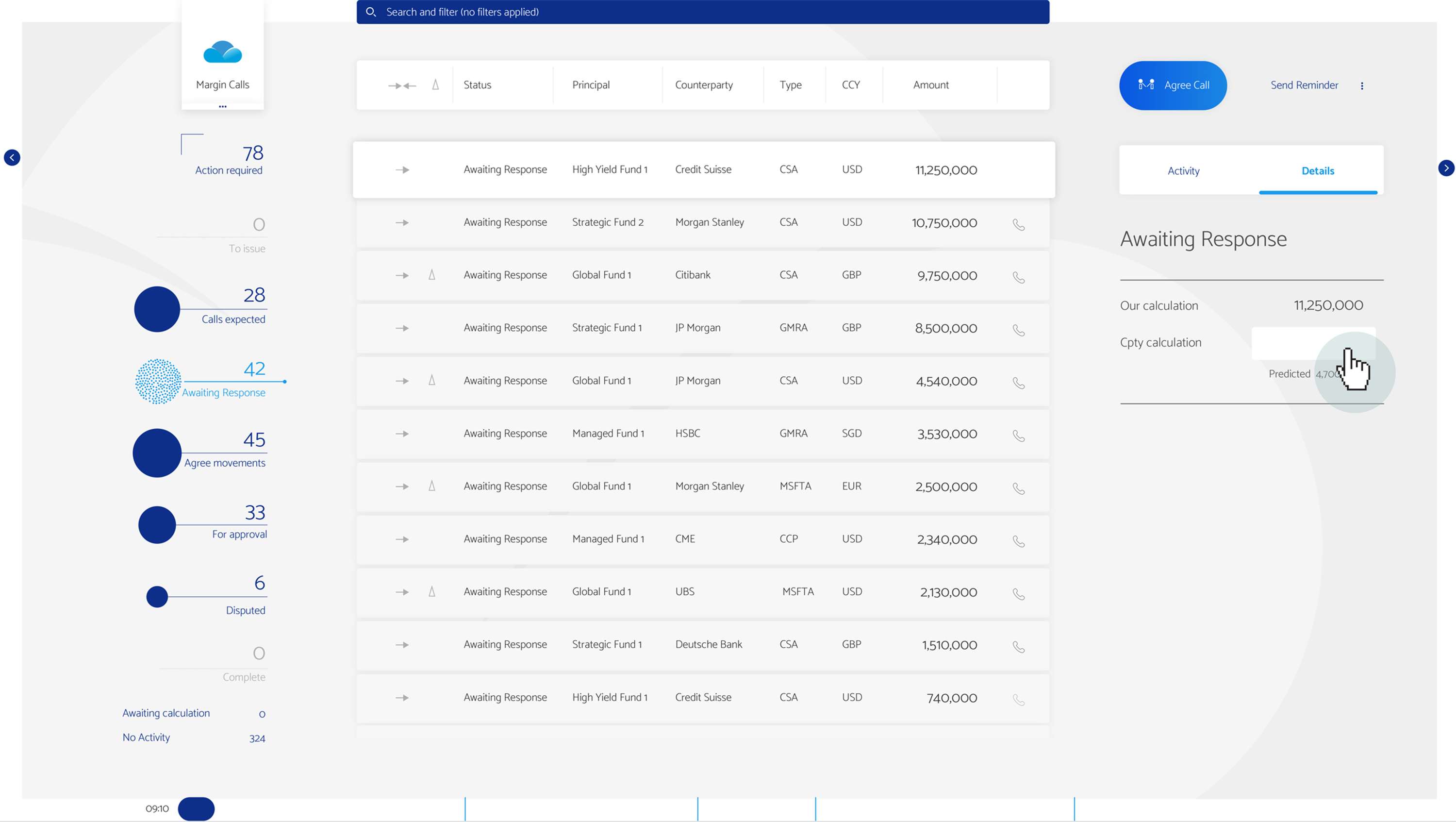Click the UBS counterparty cell
The height and width of the screenshot is (822, 1456).
tap(684, 591)
